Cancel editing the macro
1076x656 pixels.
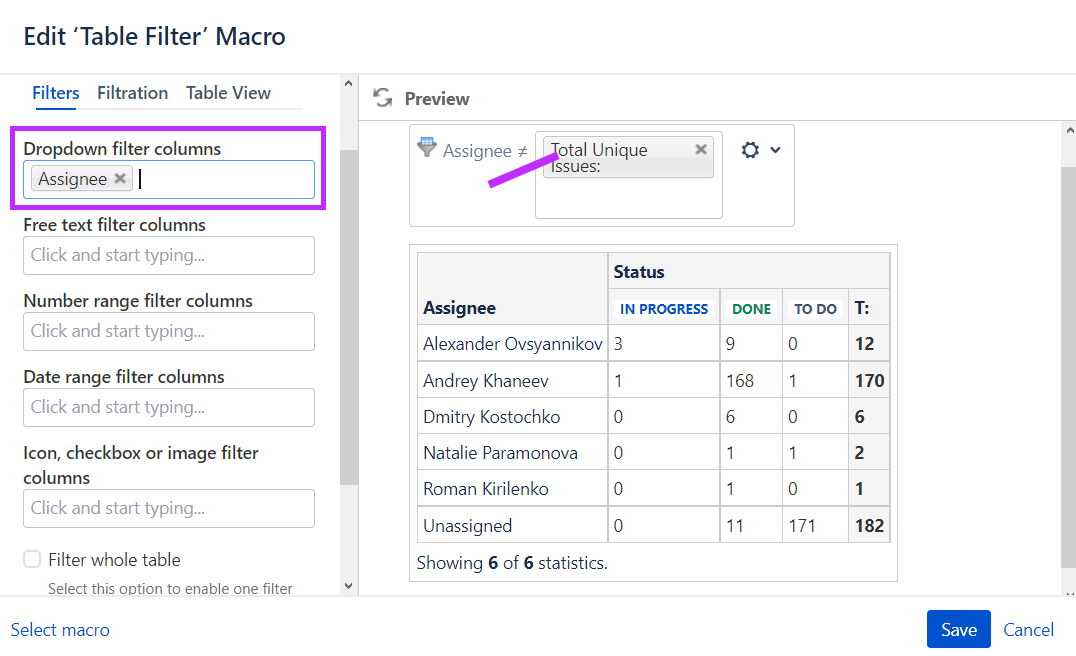point(1028,629)
